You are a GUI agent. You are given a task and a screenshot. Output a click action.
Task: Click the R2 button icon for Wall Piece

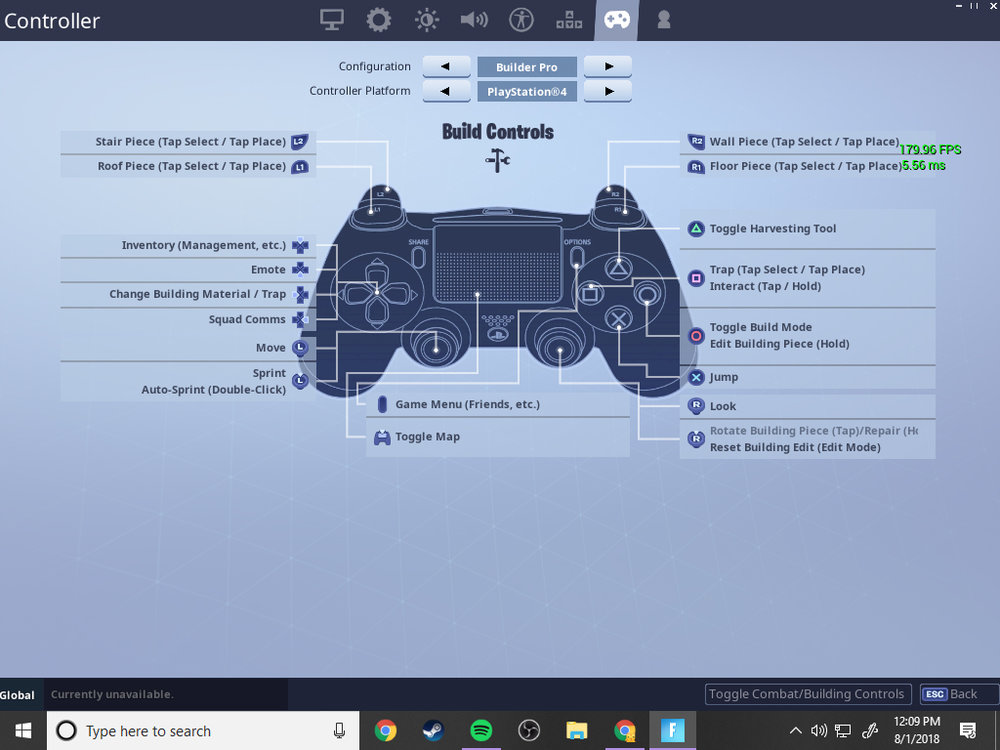[696, 142]
